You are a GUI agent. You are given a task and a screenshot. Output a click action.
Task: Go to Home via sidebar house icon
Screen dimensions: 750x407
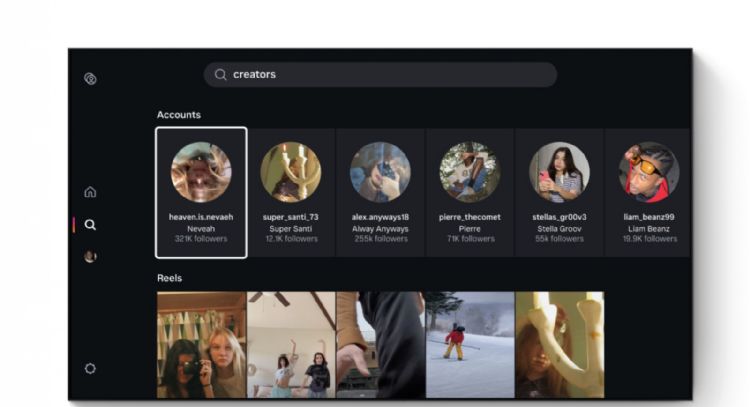(x=90, y=192)
